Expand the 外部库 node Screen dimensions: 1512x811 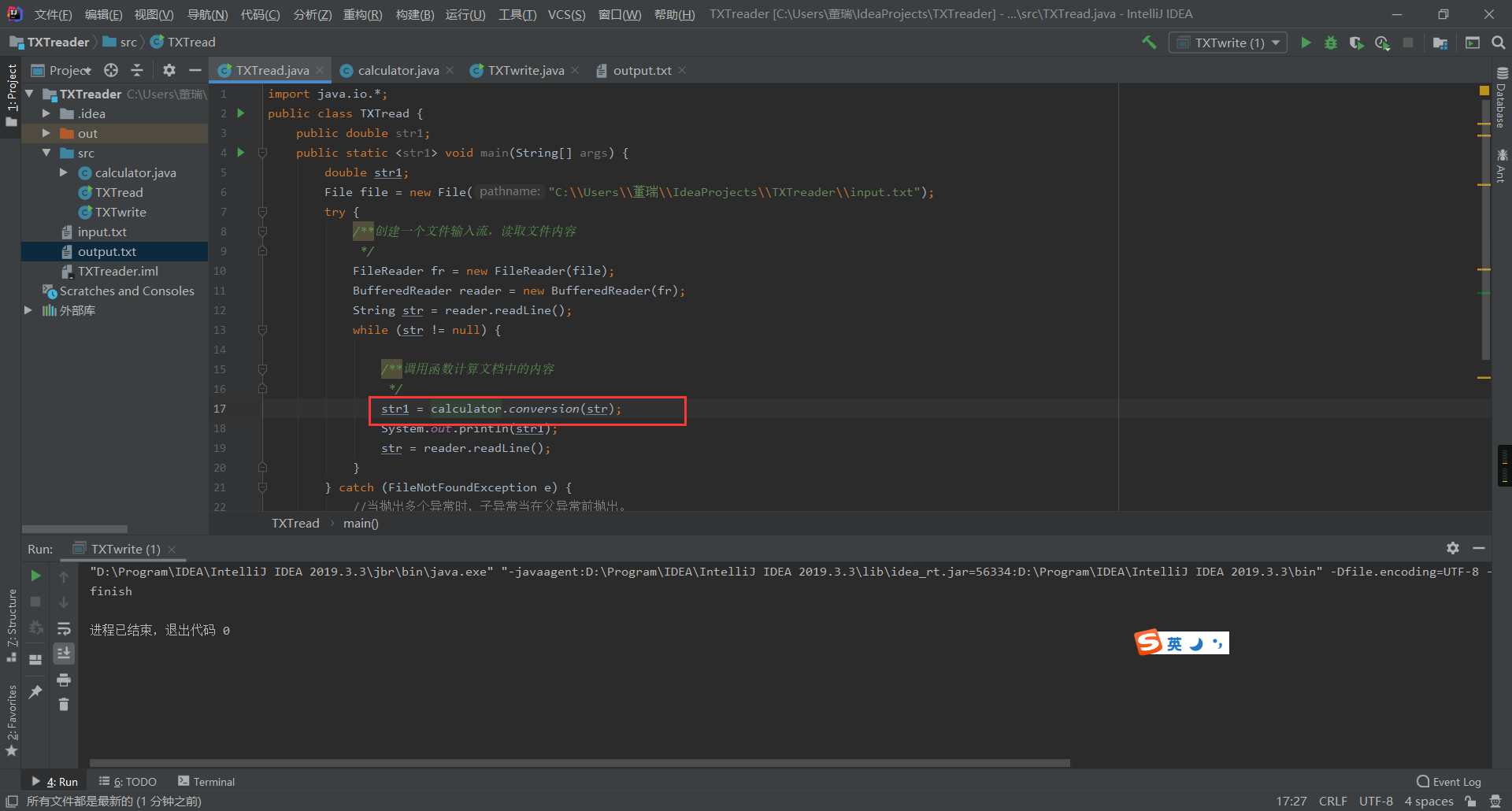point(29,310)
